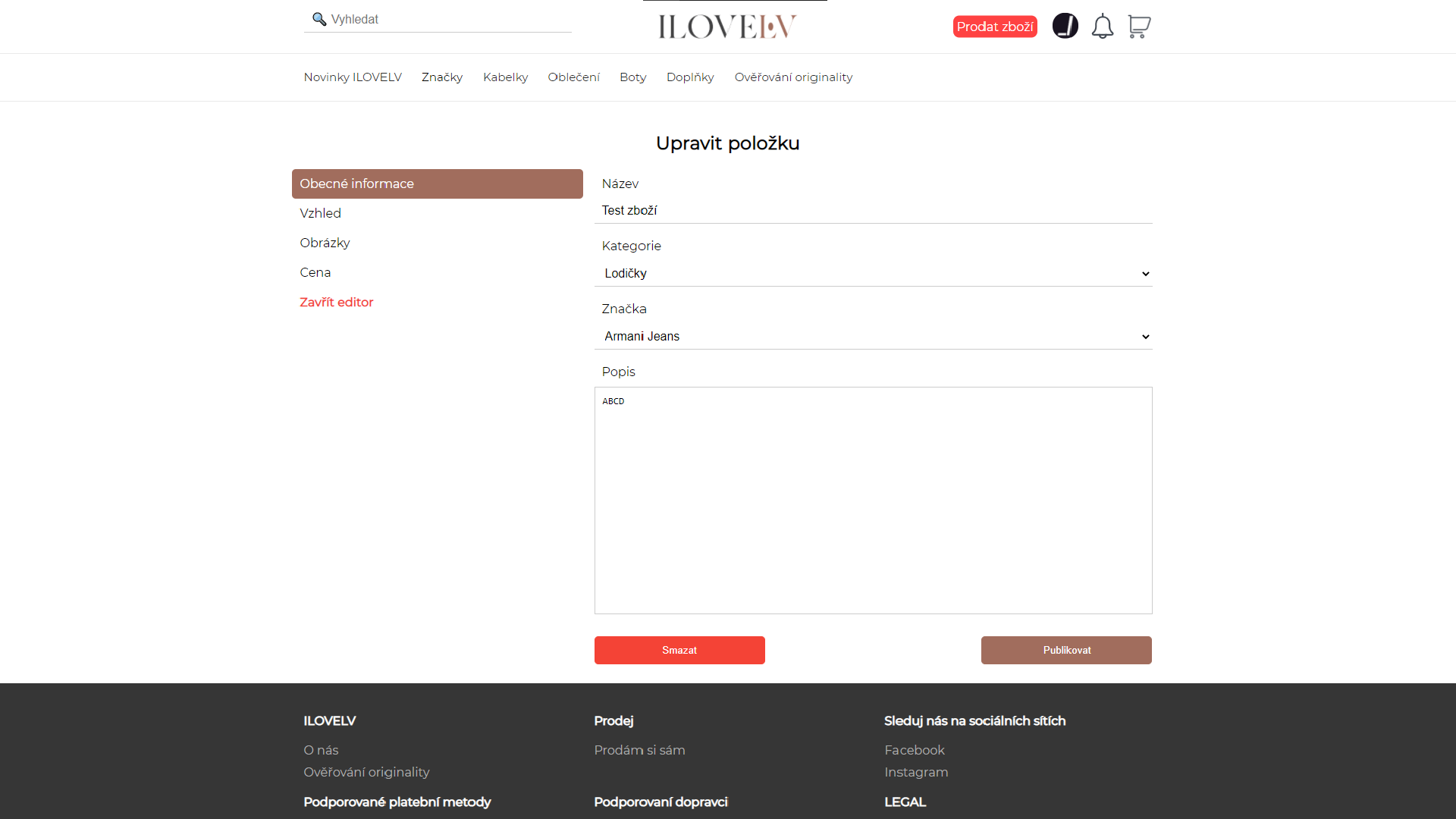The width and height of the screenshot is (1456, 819).
Task: Click Zavřít editor link
Action: [336, 302]
